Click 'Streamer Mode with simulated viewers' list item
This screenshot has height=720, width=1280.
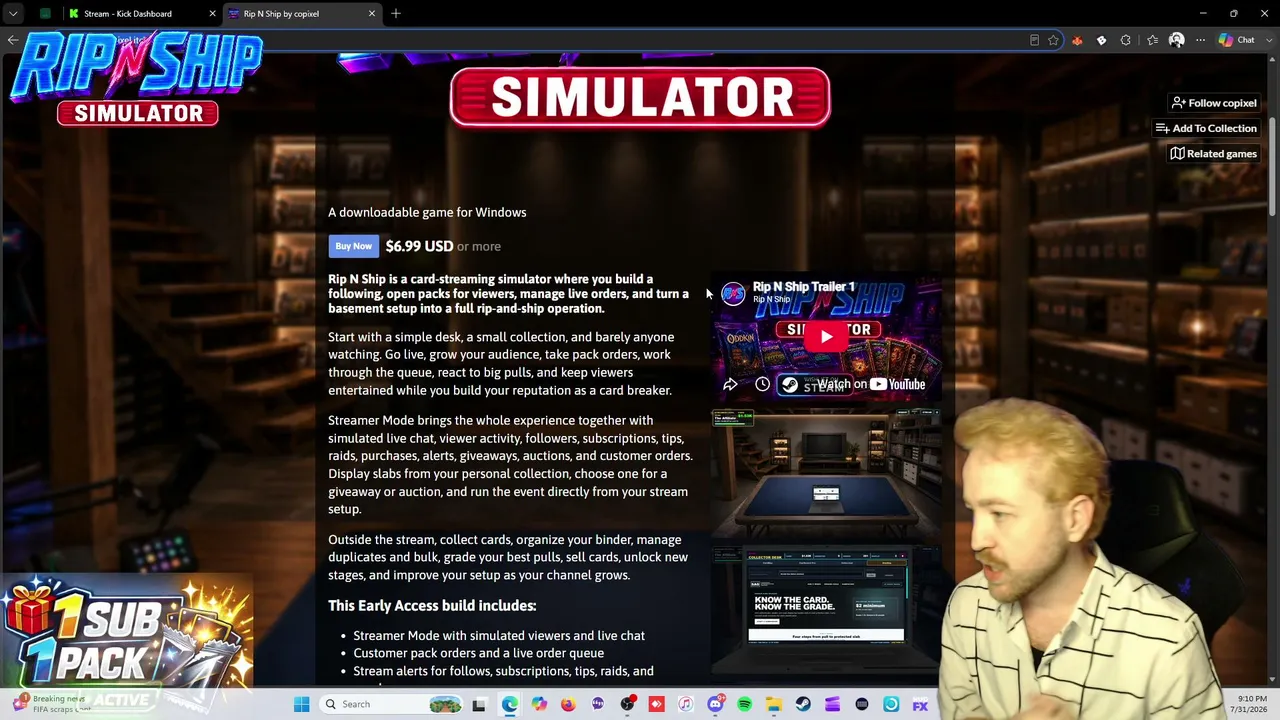(499, 635)
